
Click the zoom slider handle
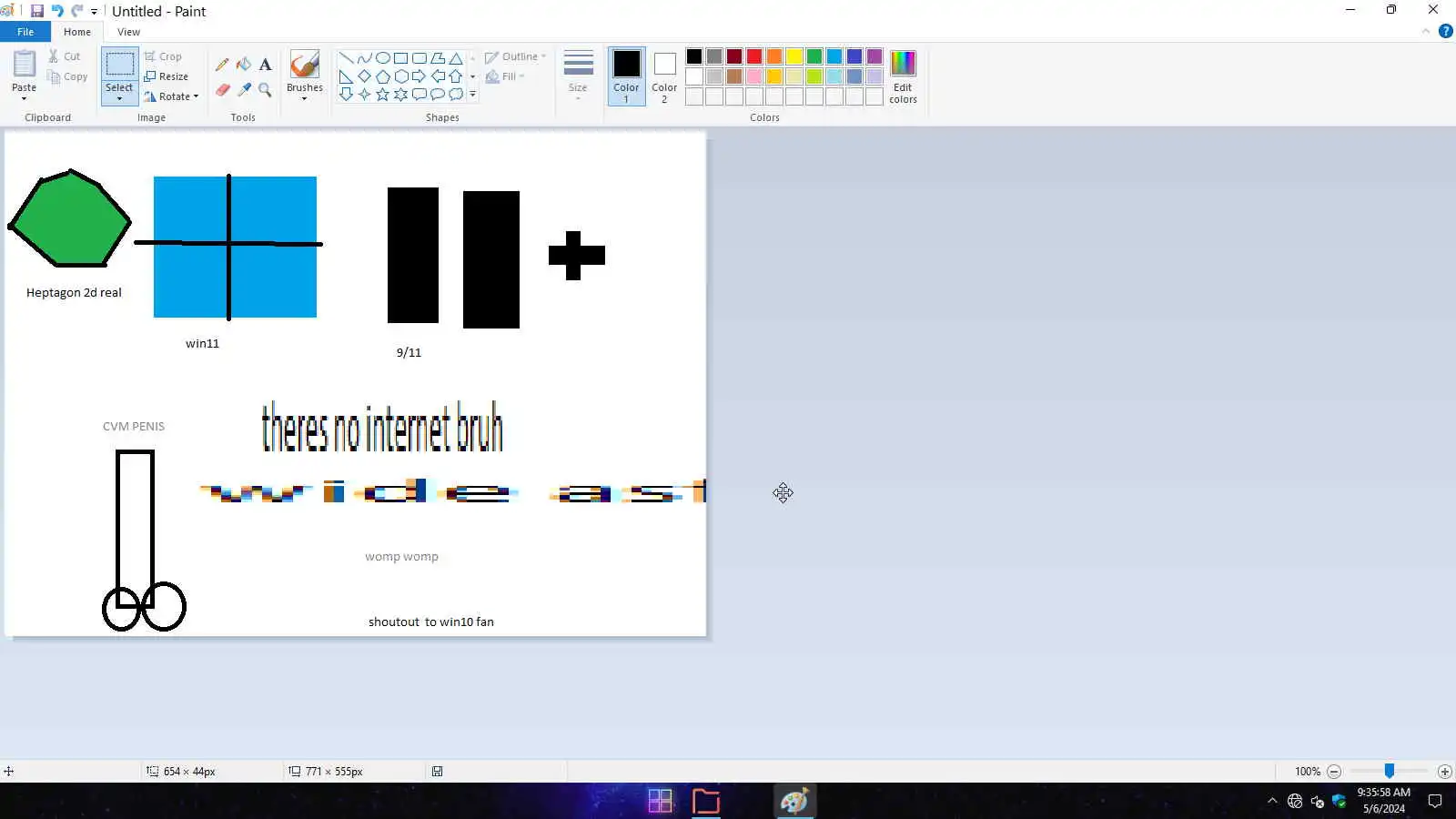tap(1390, 772)
